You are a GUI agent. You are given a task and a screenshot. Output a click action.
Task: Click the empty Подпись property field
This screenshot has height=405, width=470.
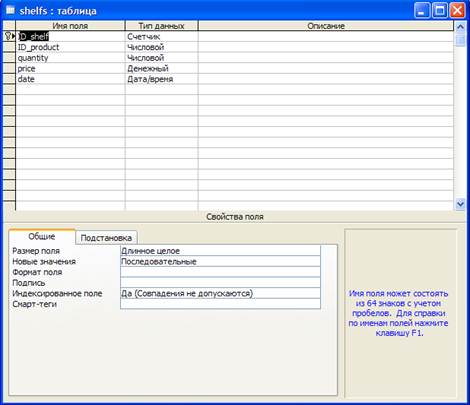(x=220, y=283)
